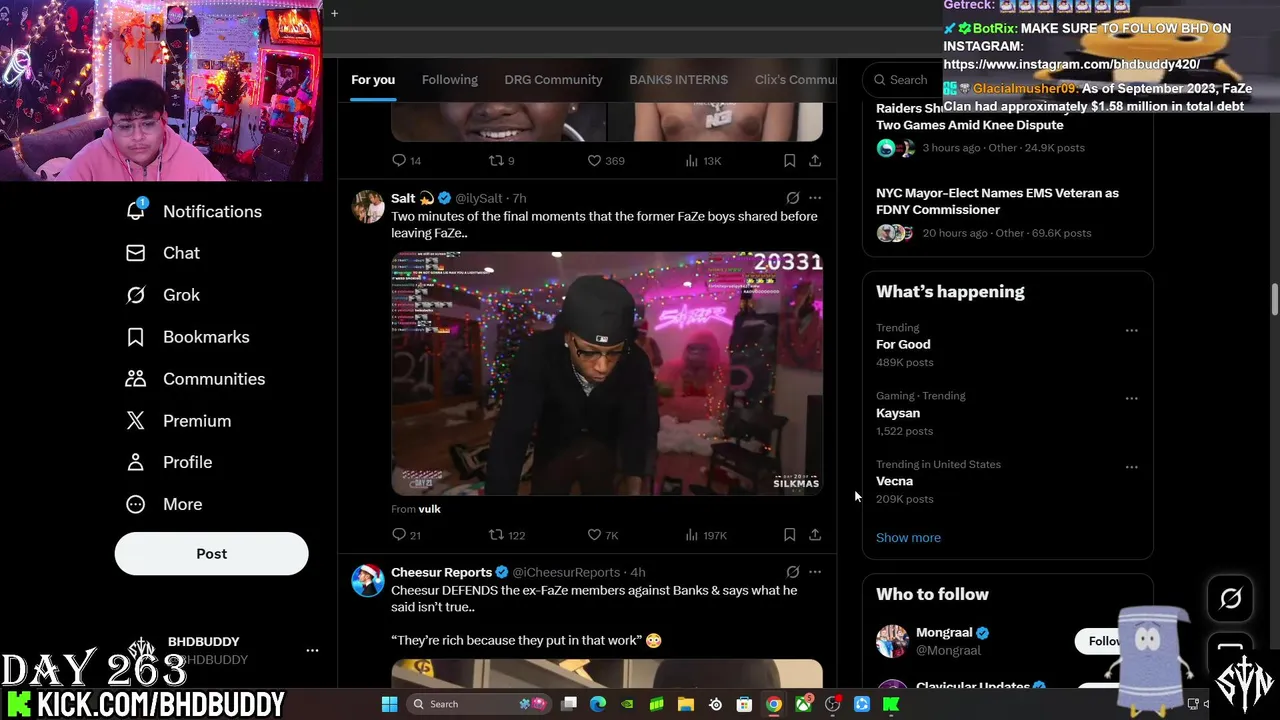View analytics for Salt's post 197K views
1280x720 pixels.
705,535
